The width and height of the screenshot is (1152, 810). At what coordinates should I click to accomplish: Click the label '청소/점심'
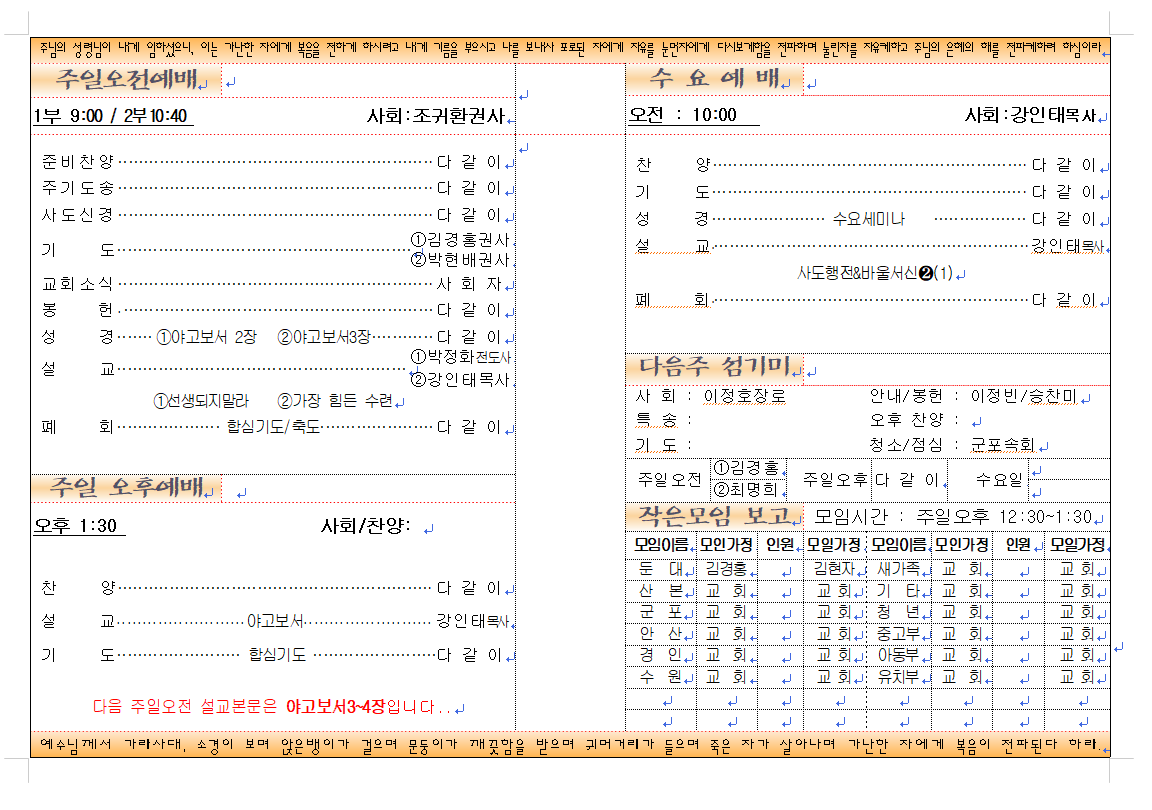[x=906, y=444]
